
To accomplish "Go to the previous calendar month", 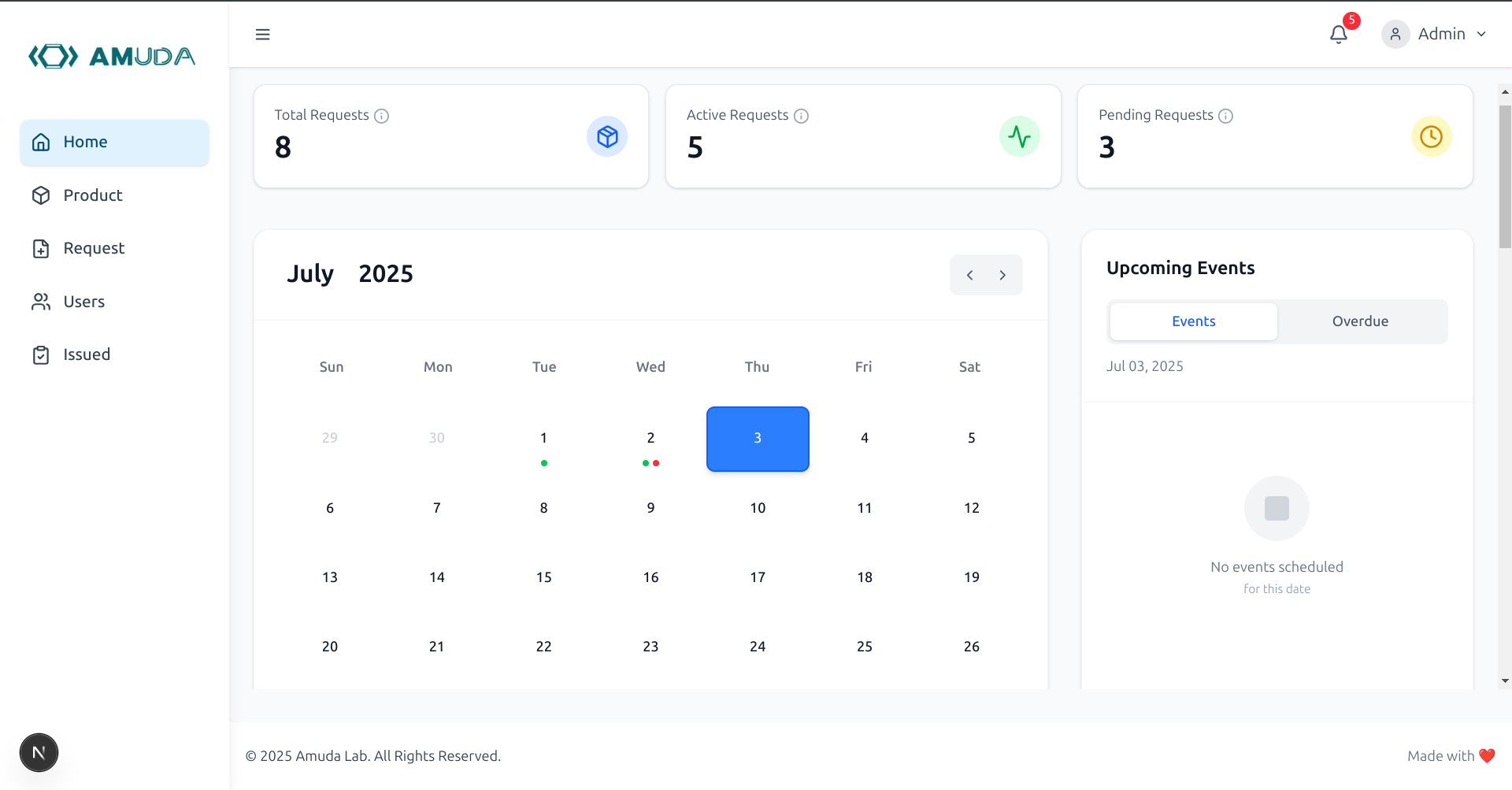I will [970, 275].
